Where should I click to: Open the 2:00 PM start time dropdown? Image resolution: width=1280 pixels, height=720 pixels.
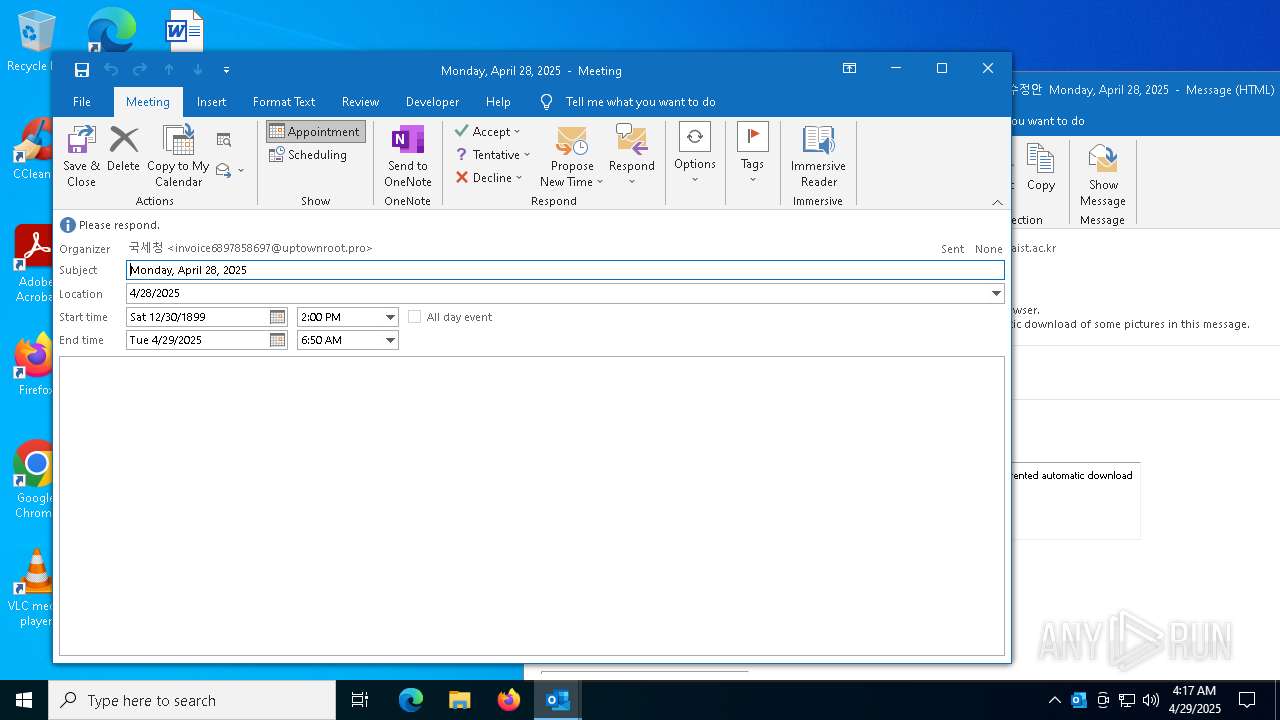(x=390, y=317)
